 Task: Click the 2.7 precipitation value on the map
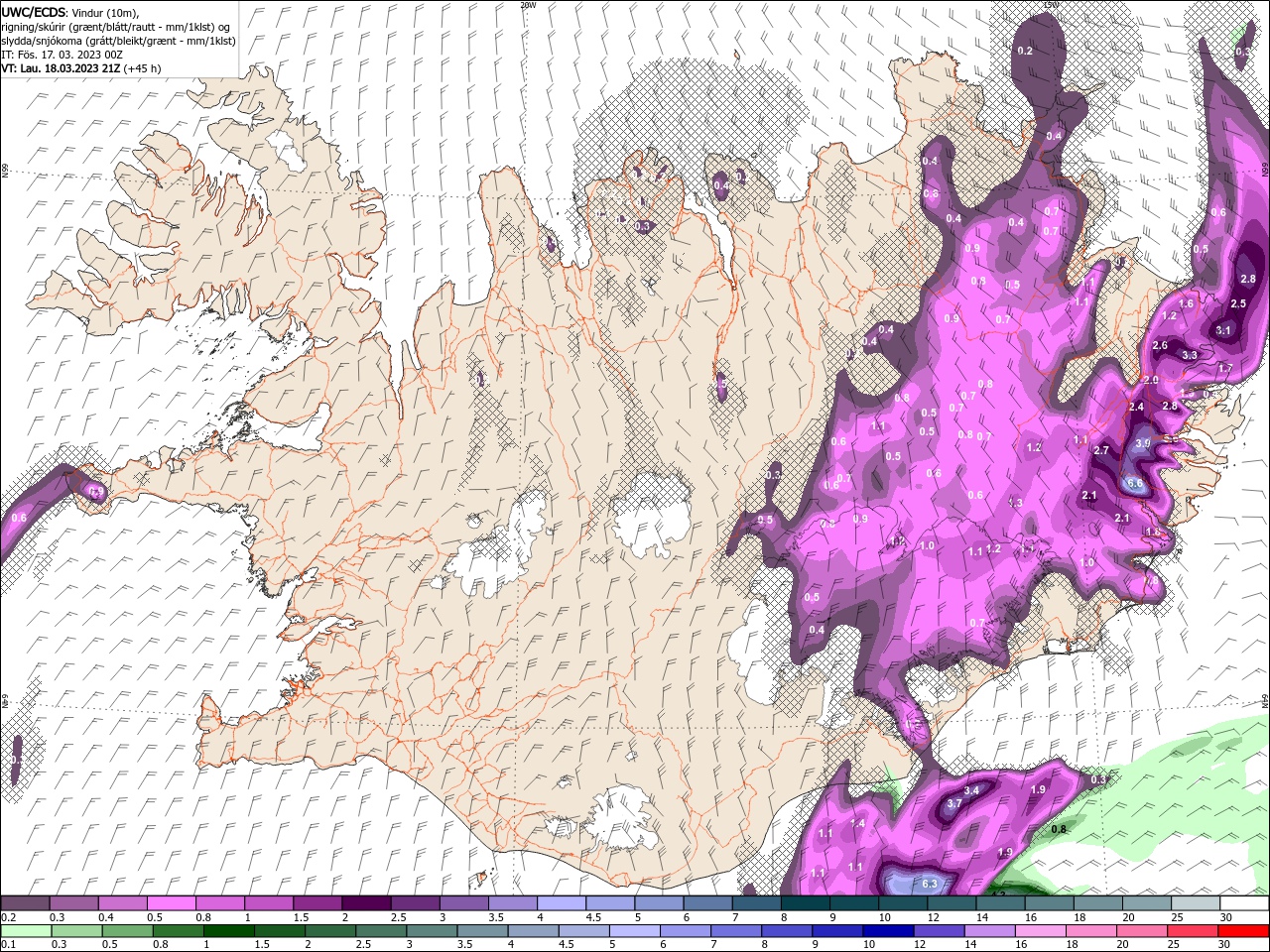(x=1100, y=450)
